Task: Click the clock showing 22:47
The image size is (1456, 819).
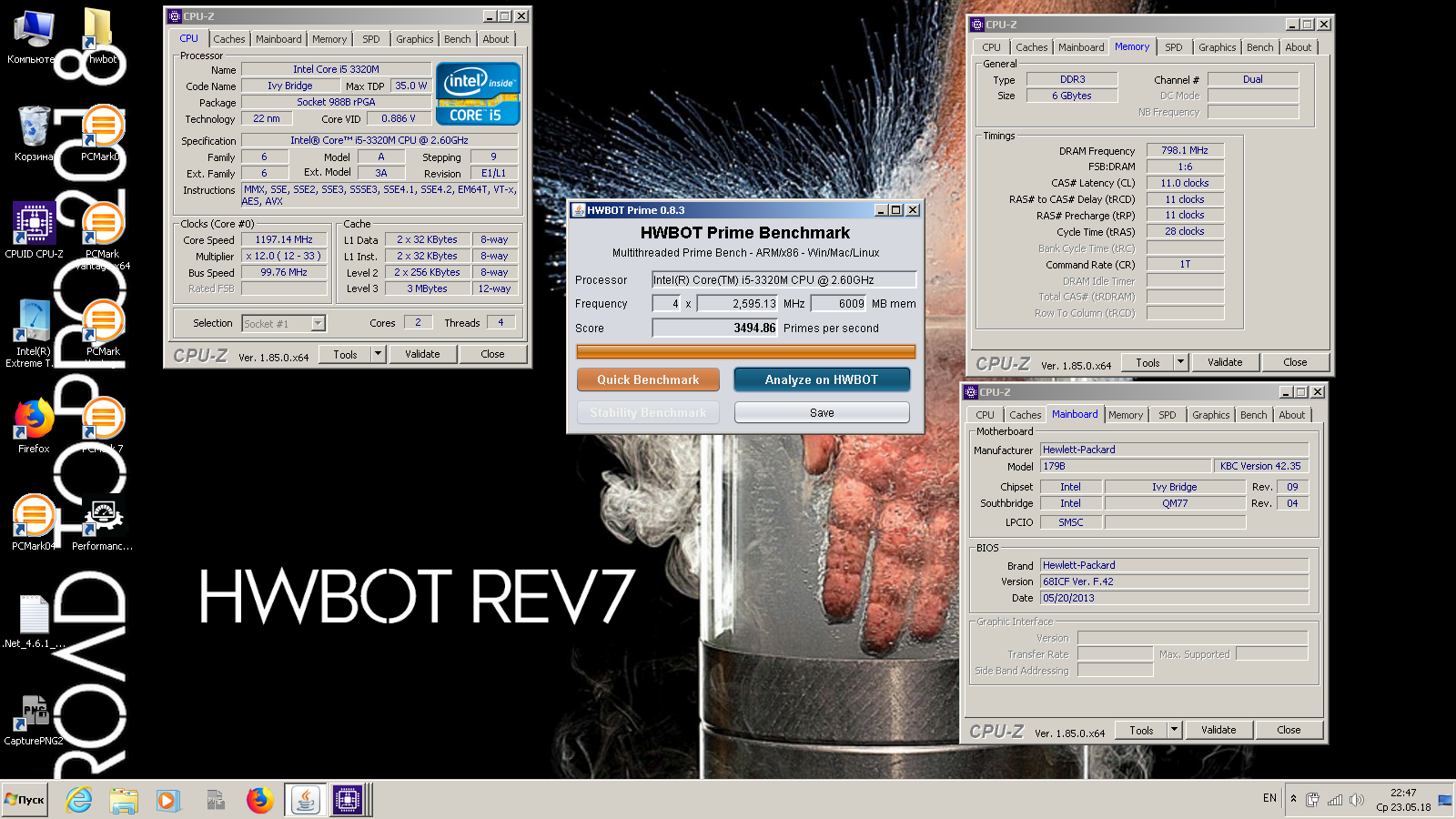Action: pos(1403,793)
